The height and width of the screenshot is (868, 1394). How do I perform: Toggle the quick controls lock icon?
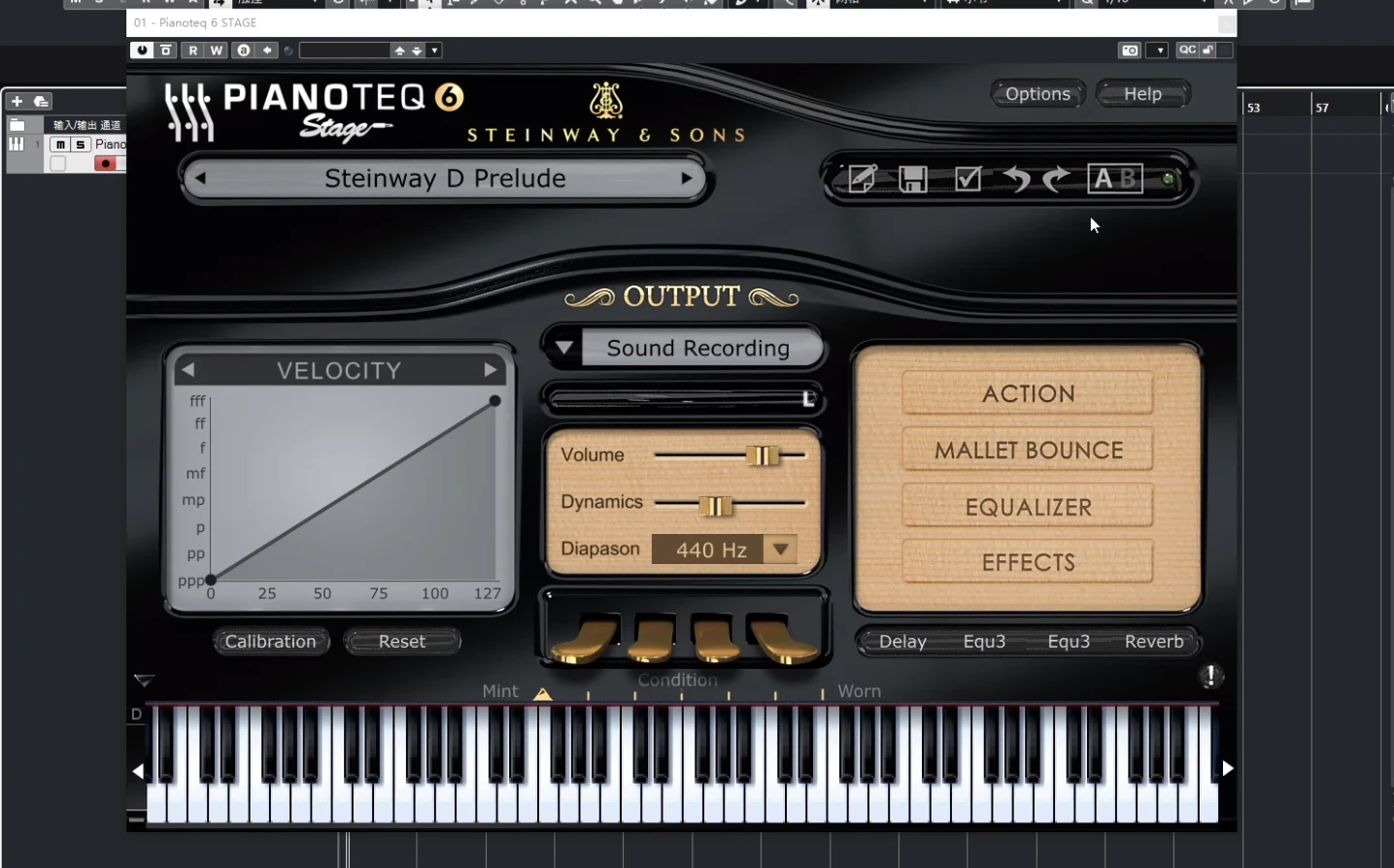[1208, 50]
